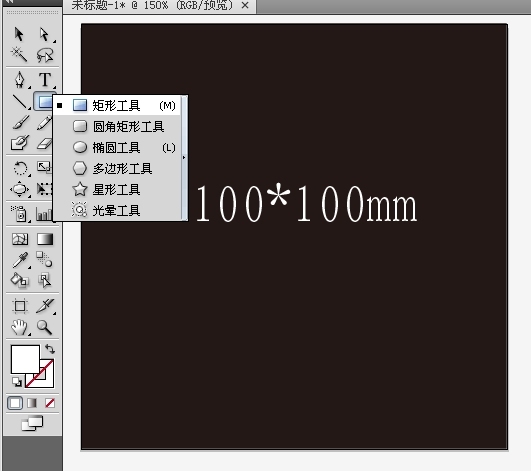The height and width of the screenshot is (471, 531).
Task: Select the Type tool
Action: (x=45, y=80)
